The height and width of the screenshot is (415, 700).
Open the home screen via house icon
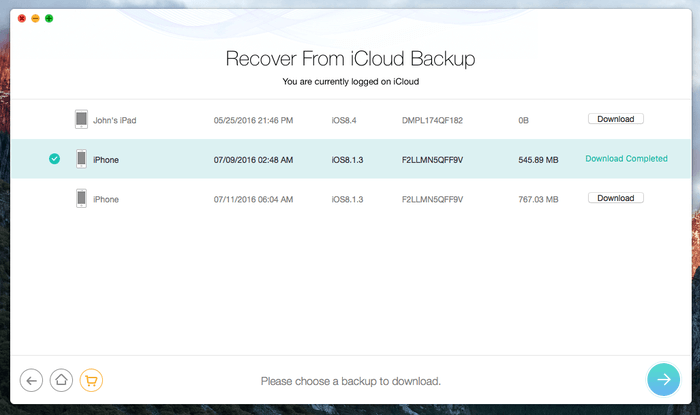(x=61, y=381)
